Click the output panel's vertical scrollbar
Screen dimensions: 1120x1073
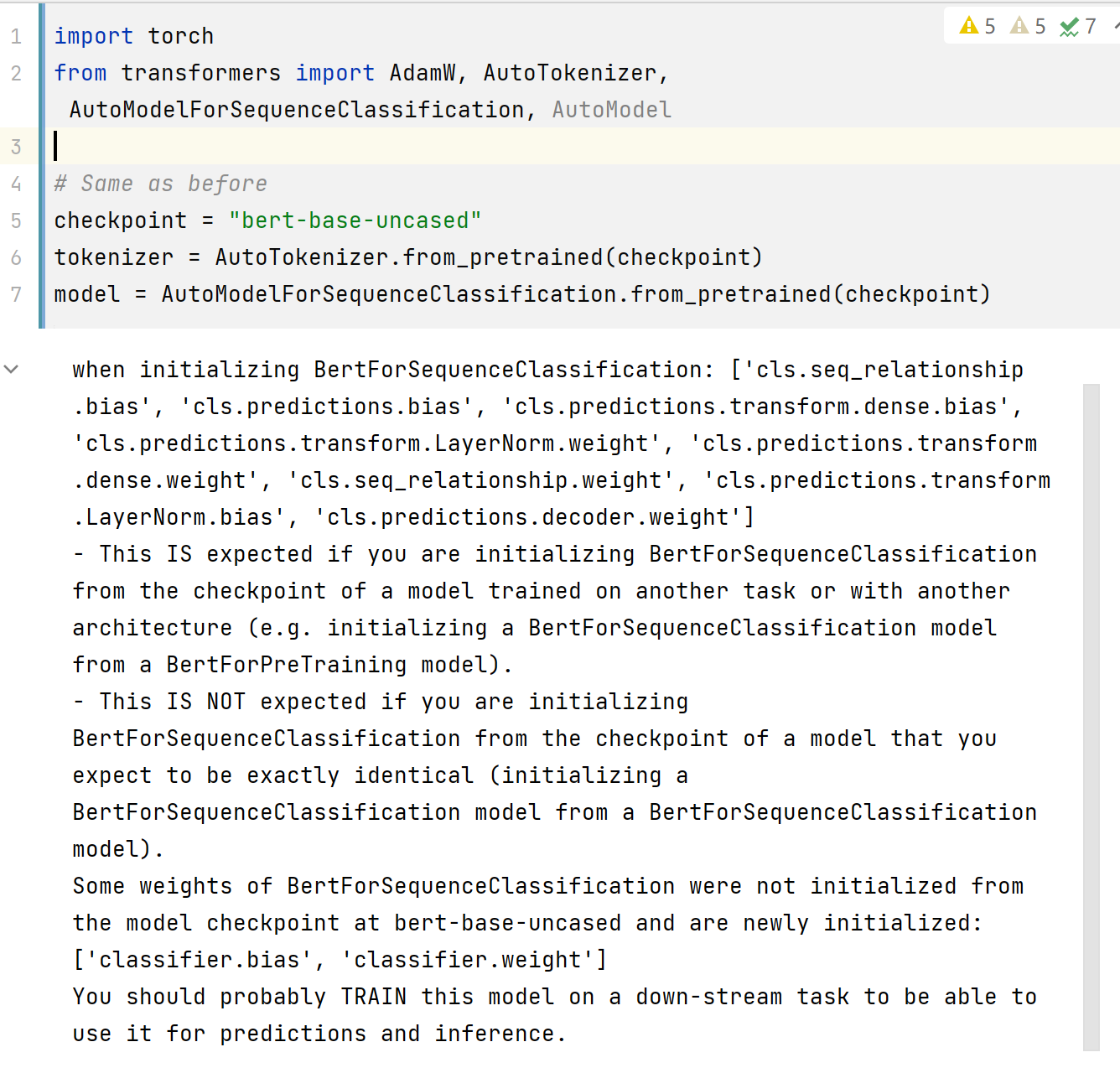pos(1091,713)
